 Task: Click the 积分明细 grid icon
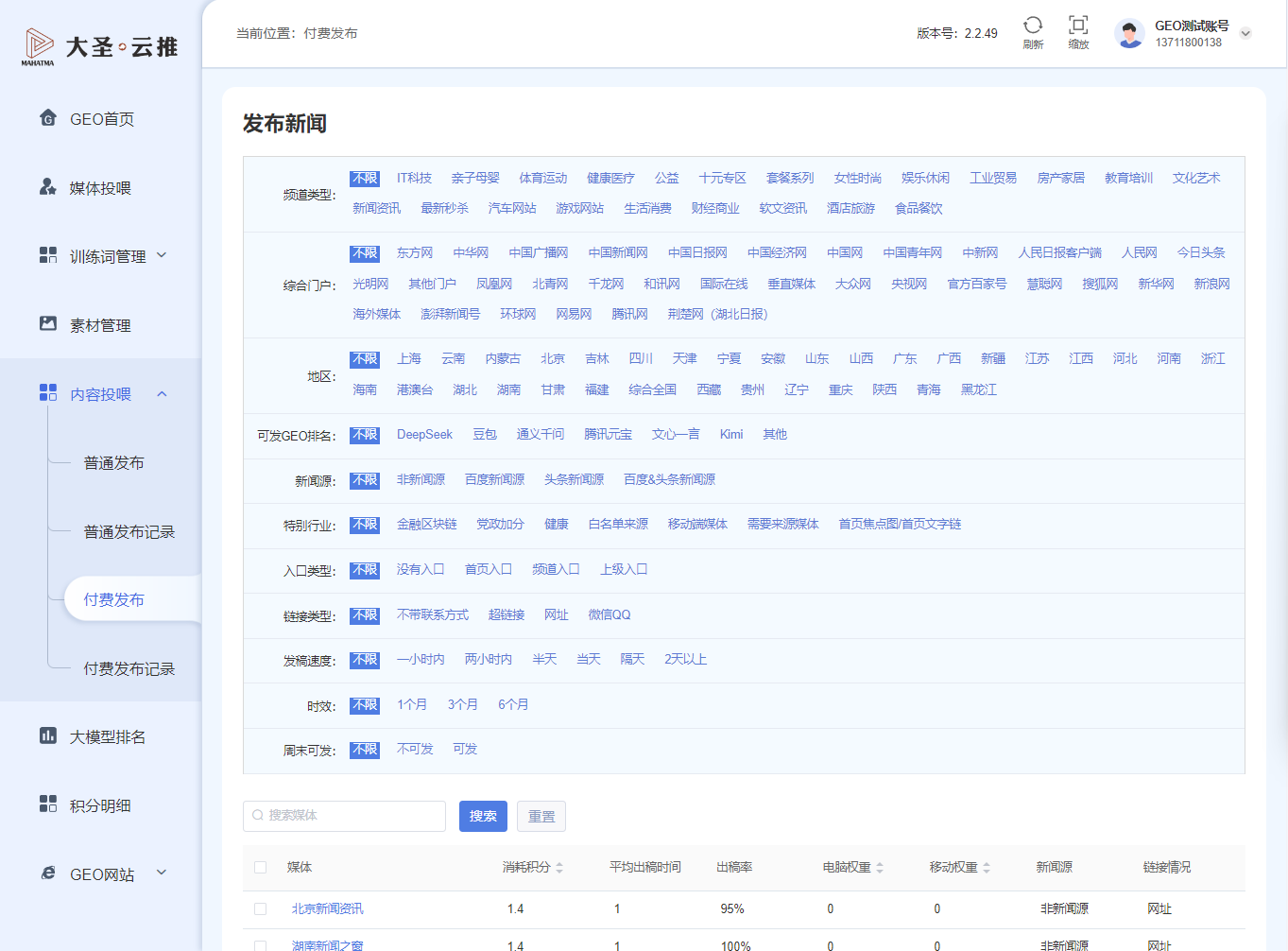48,804
